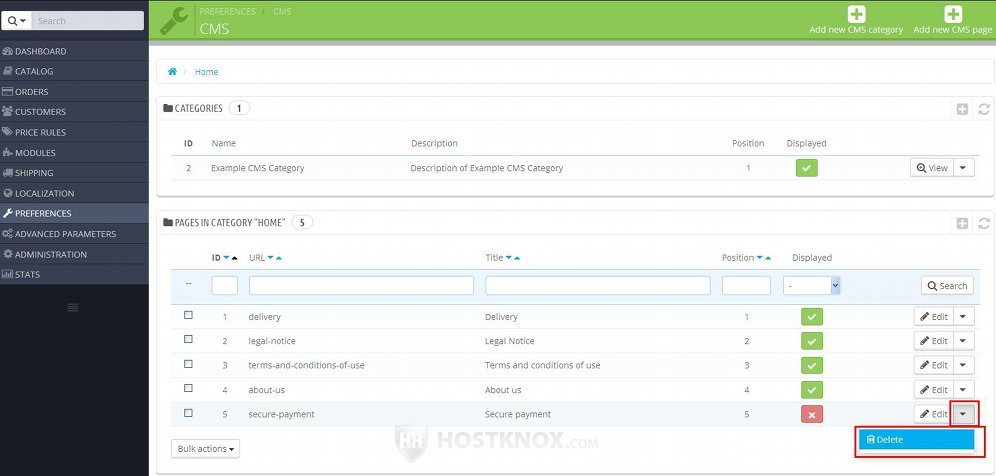Open the Displayed filter dropdown
Screen dimensions: 996x476
click(x=812, y=286)
